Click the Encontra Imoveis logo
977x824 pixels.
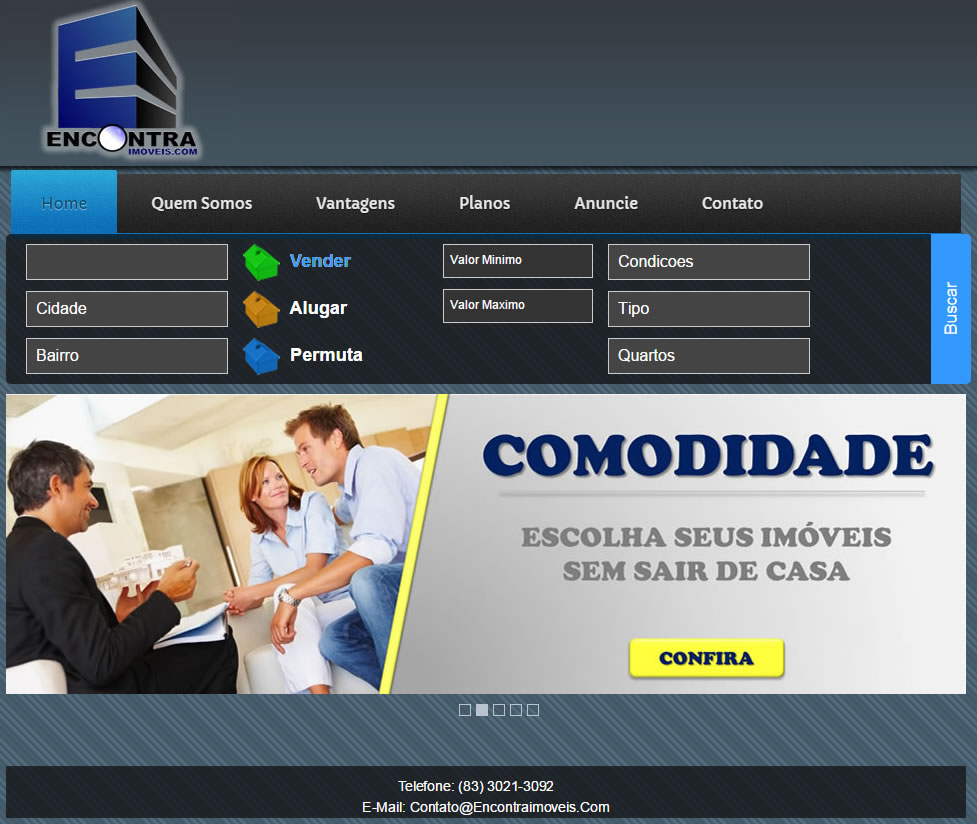coord(120,84)
